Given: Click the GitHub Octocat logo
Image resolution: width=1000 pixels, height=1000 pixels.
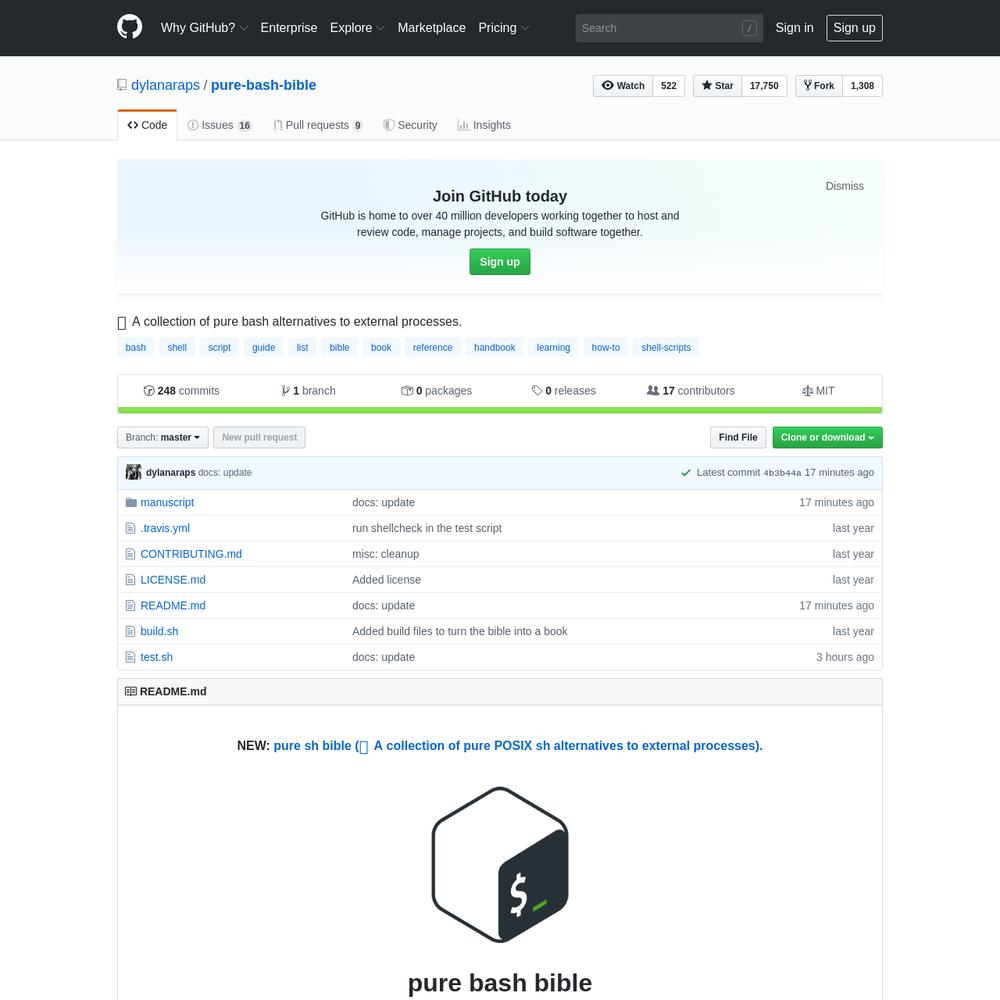Looking at the screenshot, I should (x=129, y=27).
